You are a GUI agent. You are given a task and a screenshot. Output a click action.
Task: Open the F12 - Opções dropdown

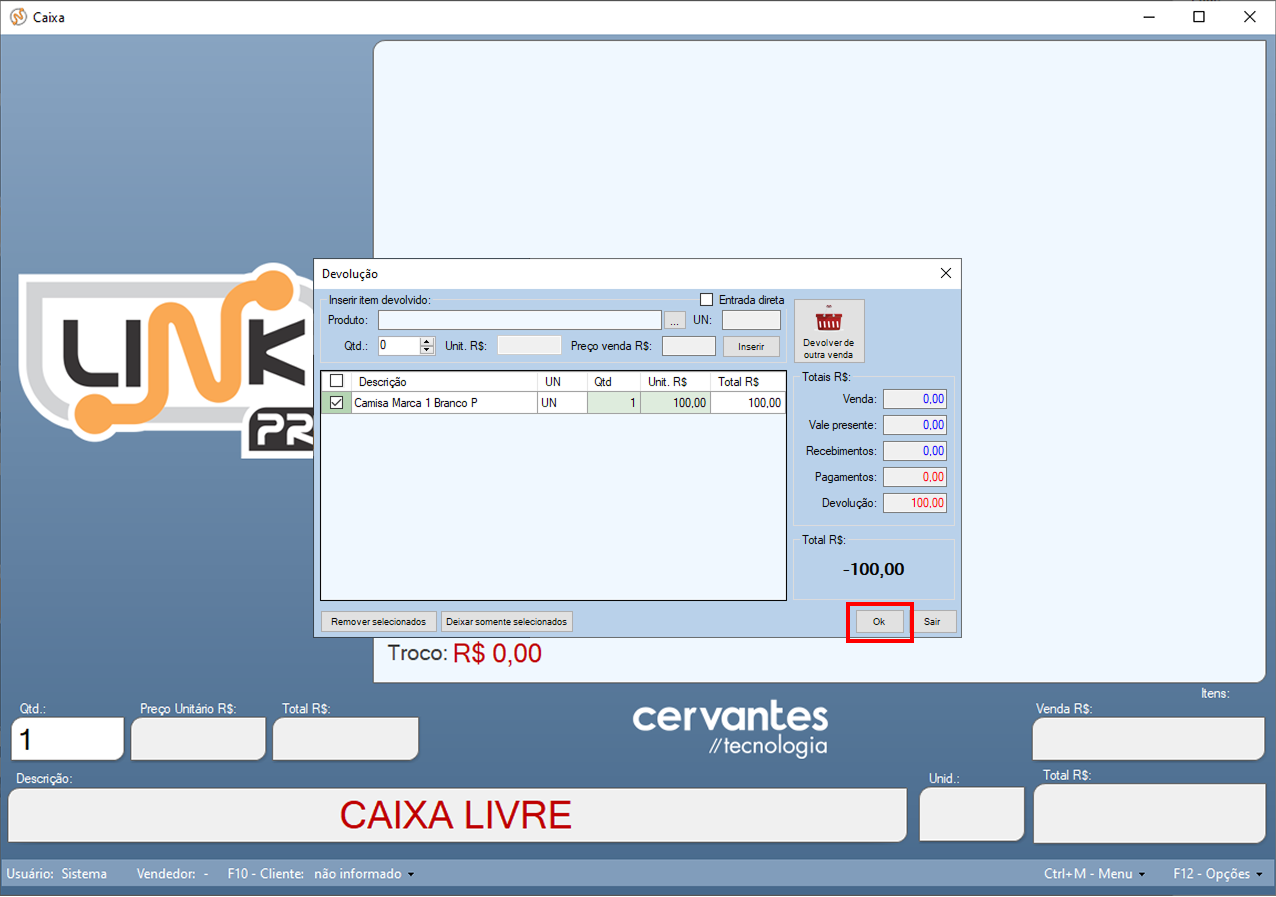click(1218, 874)
